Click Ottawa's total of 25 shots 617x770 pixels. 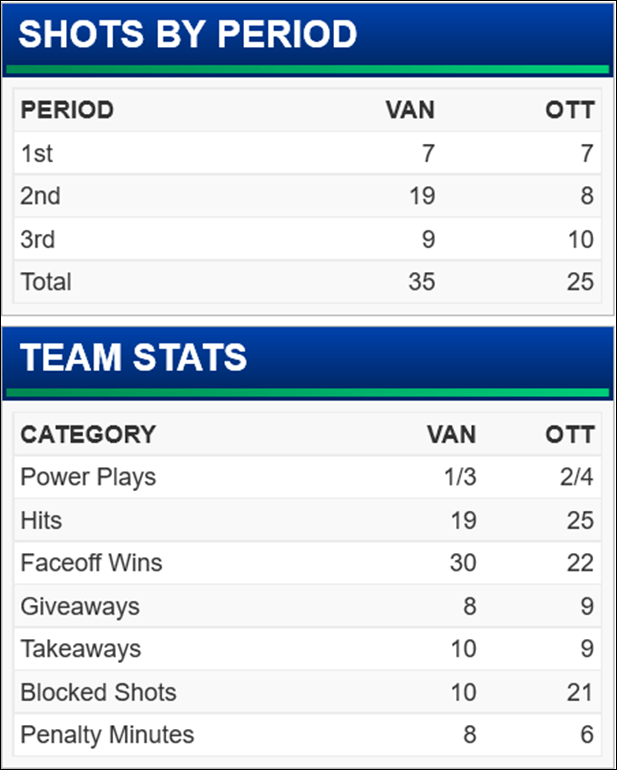click(580, 282)
